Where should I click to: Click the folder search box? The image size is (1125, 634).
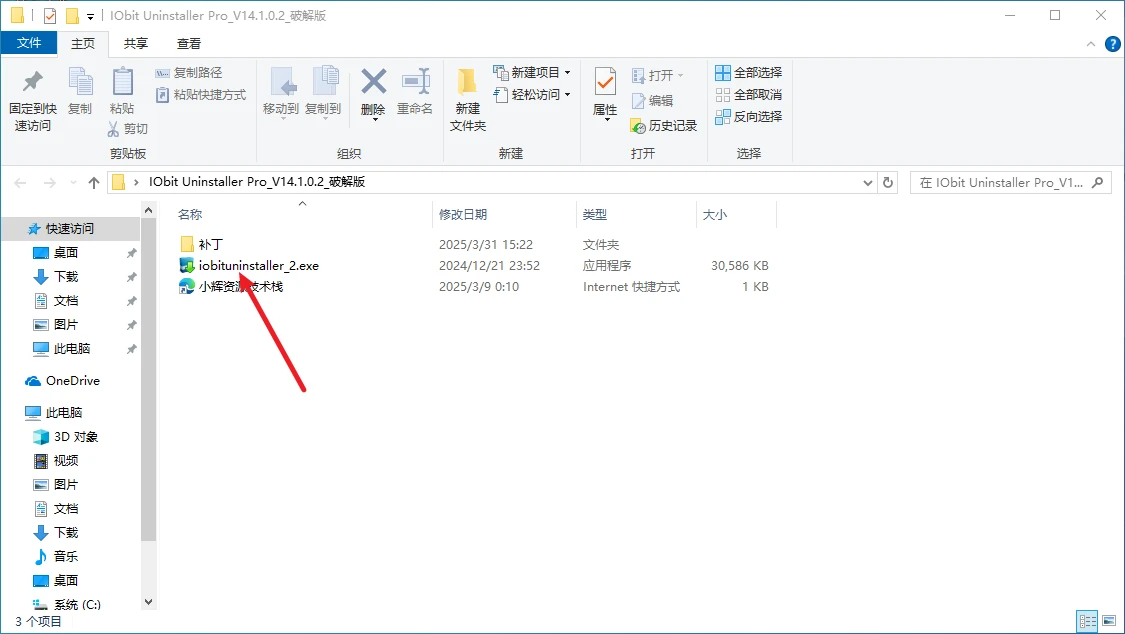(x=1010, y=183)
